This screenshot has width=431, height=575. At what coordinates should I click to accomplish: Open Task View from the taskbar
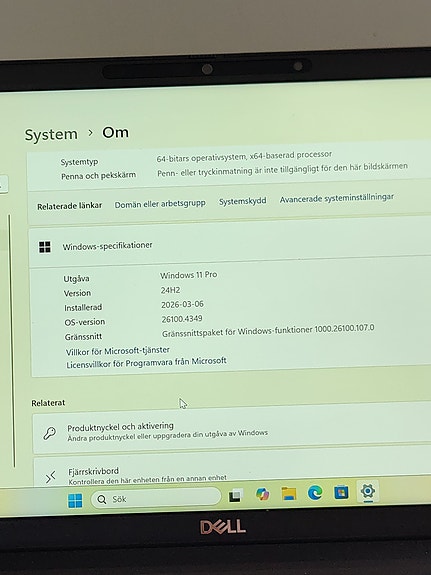[x=235, y=496]
